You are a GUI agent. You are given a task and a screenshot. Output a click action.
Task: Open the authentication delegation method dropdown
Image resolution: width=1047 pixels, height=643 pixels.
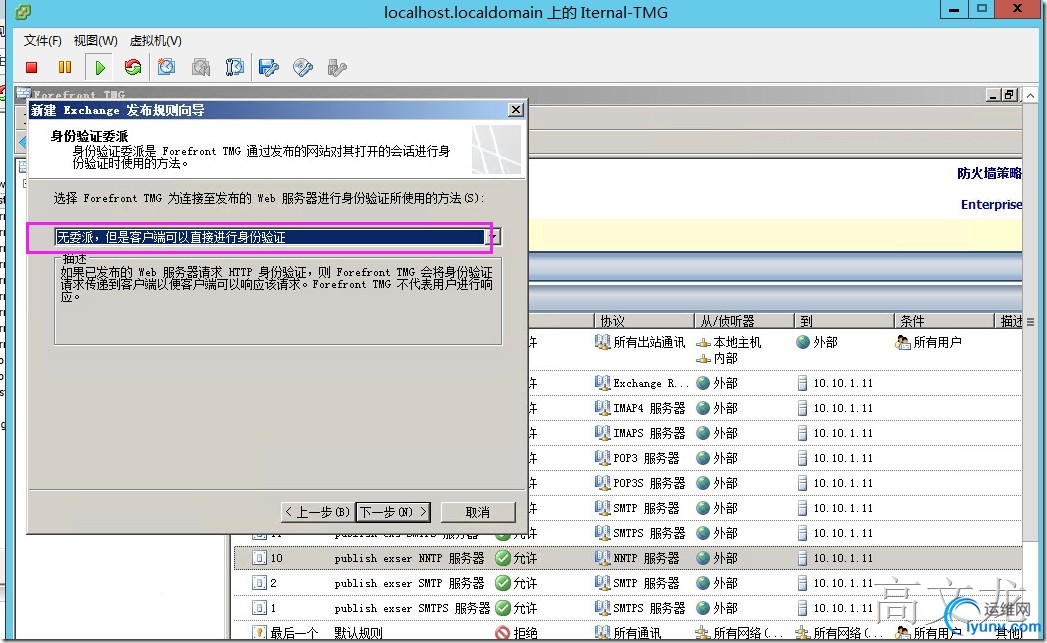coord(493,237)
